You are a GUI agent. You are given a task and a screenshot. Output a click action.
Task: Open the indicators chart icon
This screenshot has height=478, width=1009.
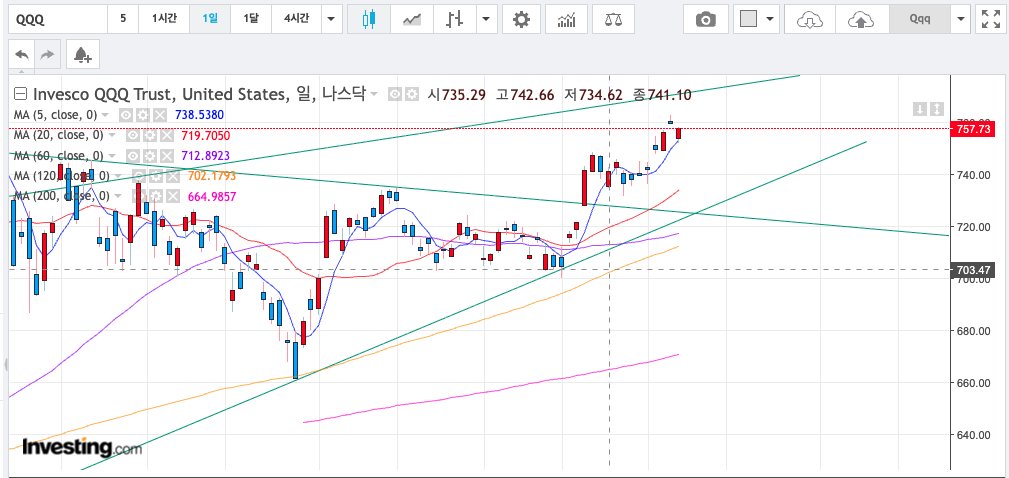pos(566,19)
